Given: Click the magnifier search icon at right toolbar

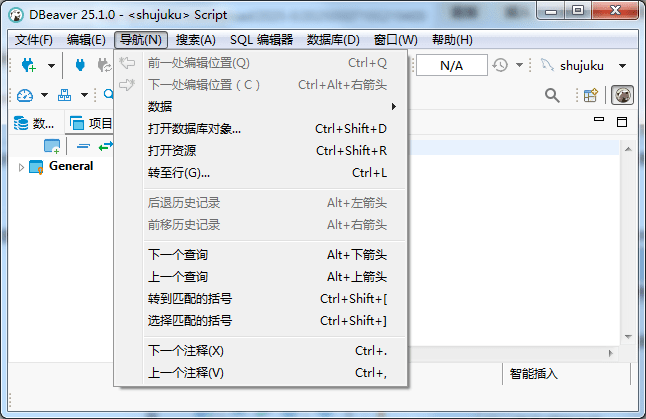Looking at the screenshot, I should [552, 95].
